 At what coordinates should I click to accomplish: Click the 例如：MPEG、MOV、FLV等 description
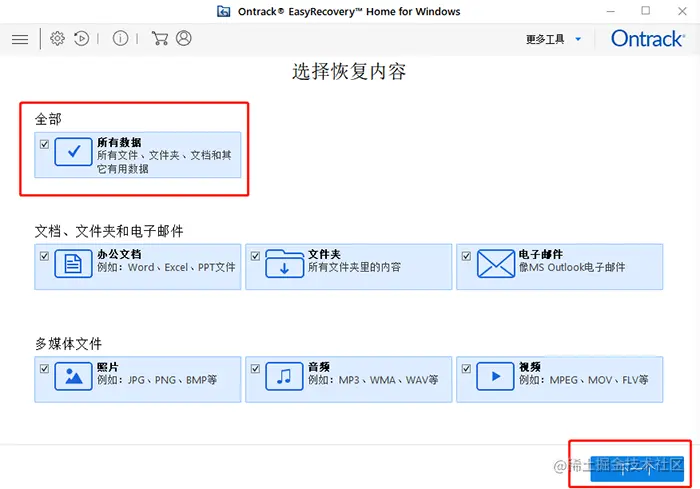point(583,380)
